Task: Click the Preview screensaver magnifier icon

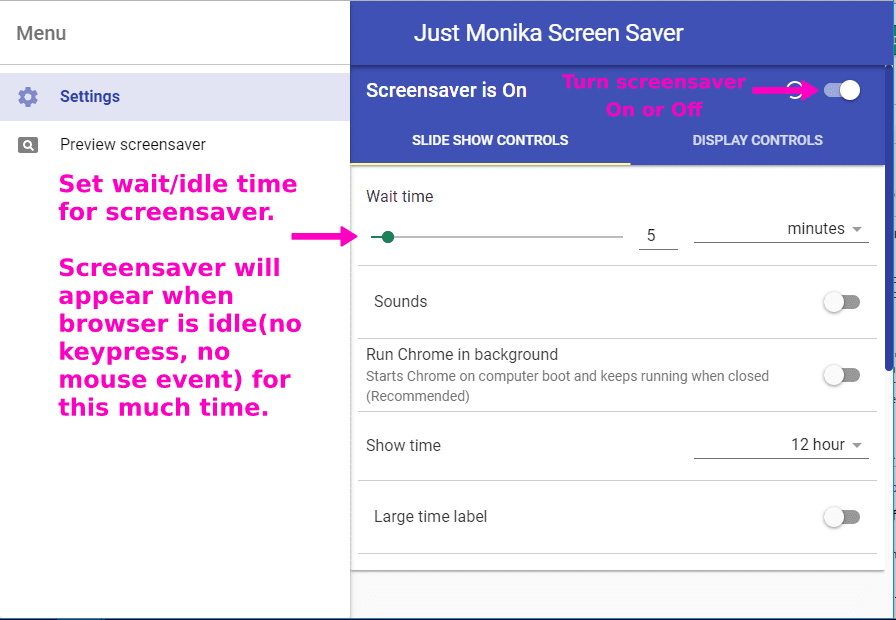Action: click(26, 145)
